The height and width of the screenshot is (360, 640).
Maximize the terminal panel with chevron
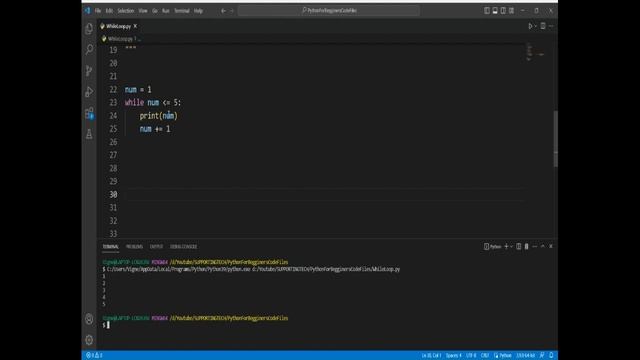tap(543, 247)
